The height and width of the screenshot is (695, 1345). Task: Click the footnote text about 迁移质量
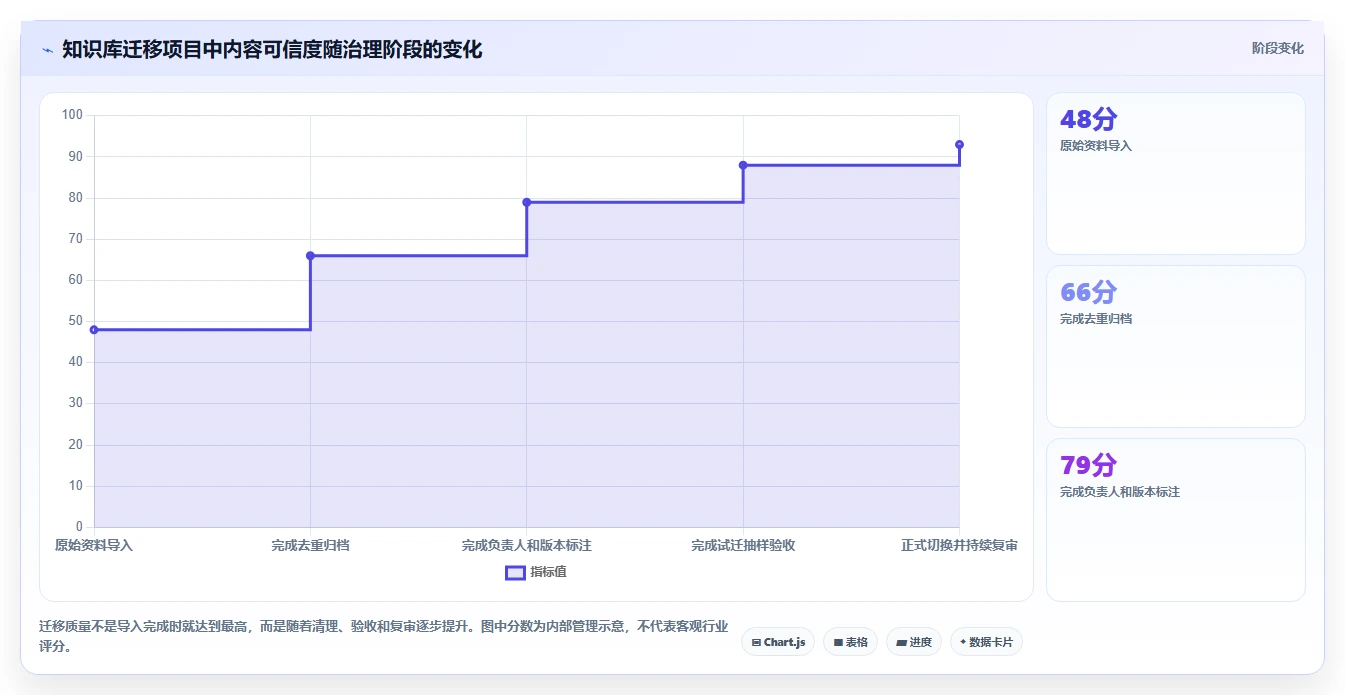384,635
